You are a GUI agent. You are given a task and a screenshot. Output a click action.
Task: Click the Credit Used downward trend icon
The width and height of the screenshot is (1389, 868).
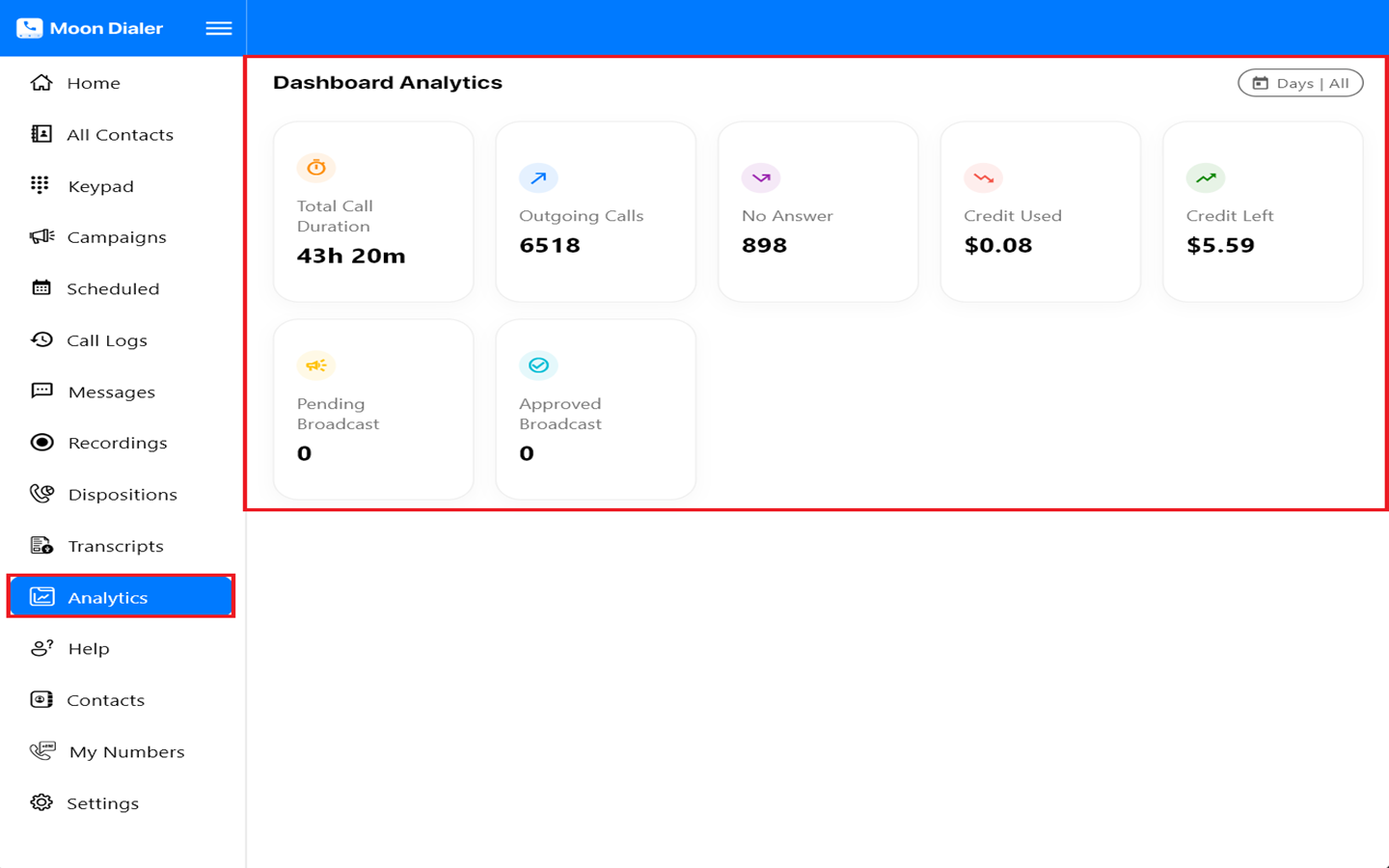[983, 177]
